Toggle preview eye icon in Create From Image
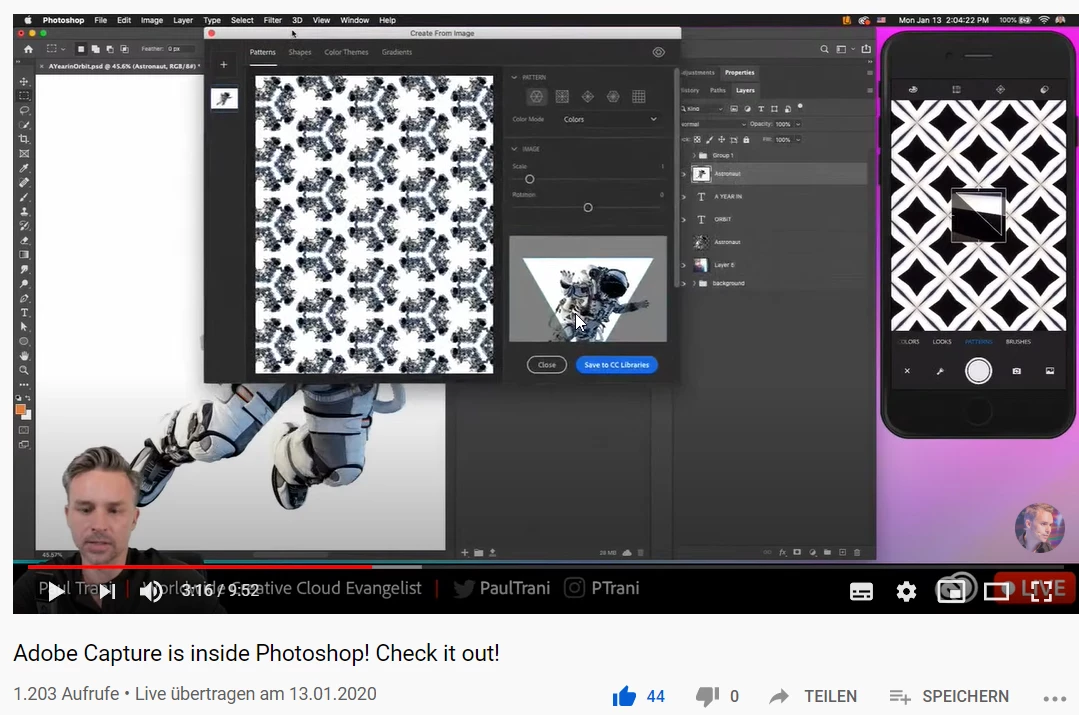Image resolution: width=1079 pixels, height=715 pixels. [659, 52]
